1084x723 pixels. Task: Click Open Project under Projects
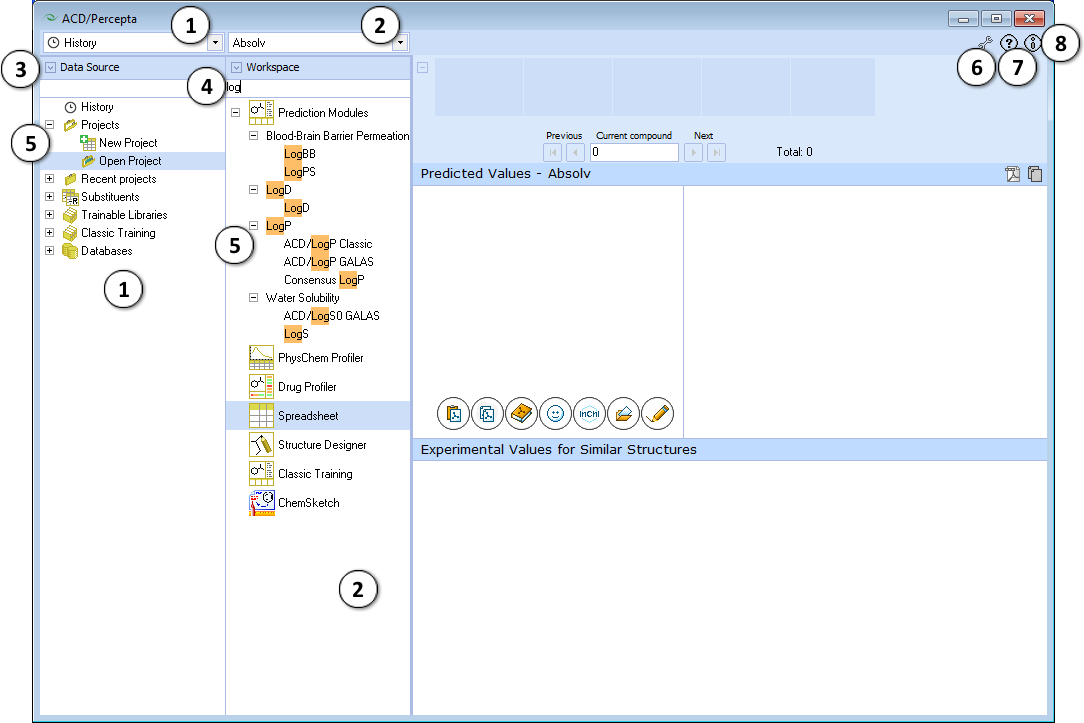point(122,161)
